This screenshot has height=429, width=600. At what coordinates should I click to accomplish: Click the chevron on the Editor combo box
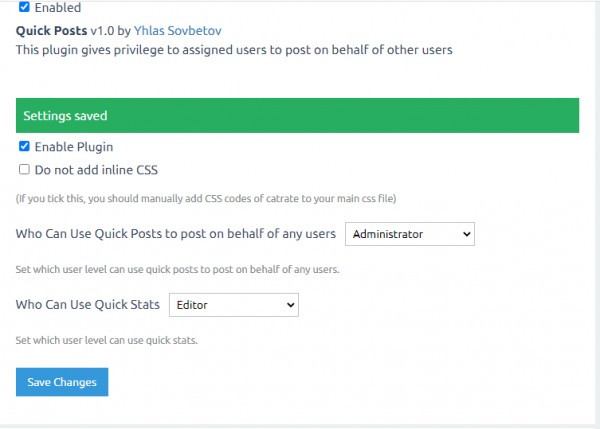pyautogui.click(x=291, y=304)
